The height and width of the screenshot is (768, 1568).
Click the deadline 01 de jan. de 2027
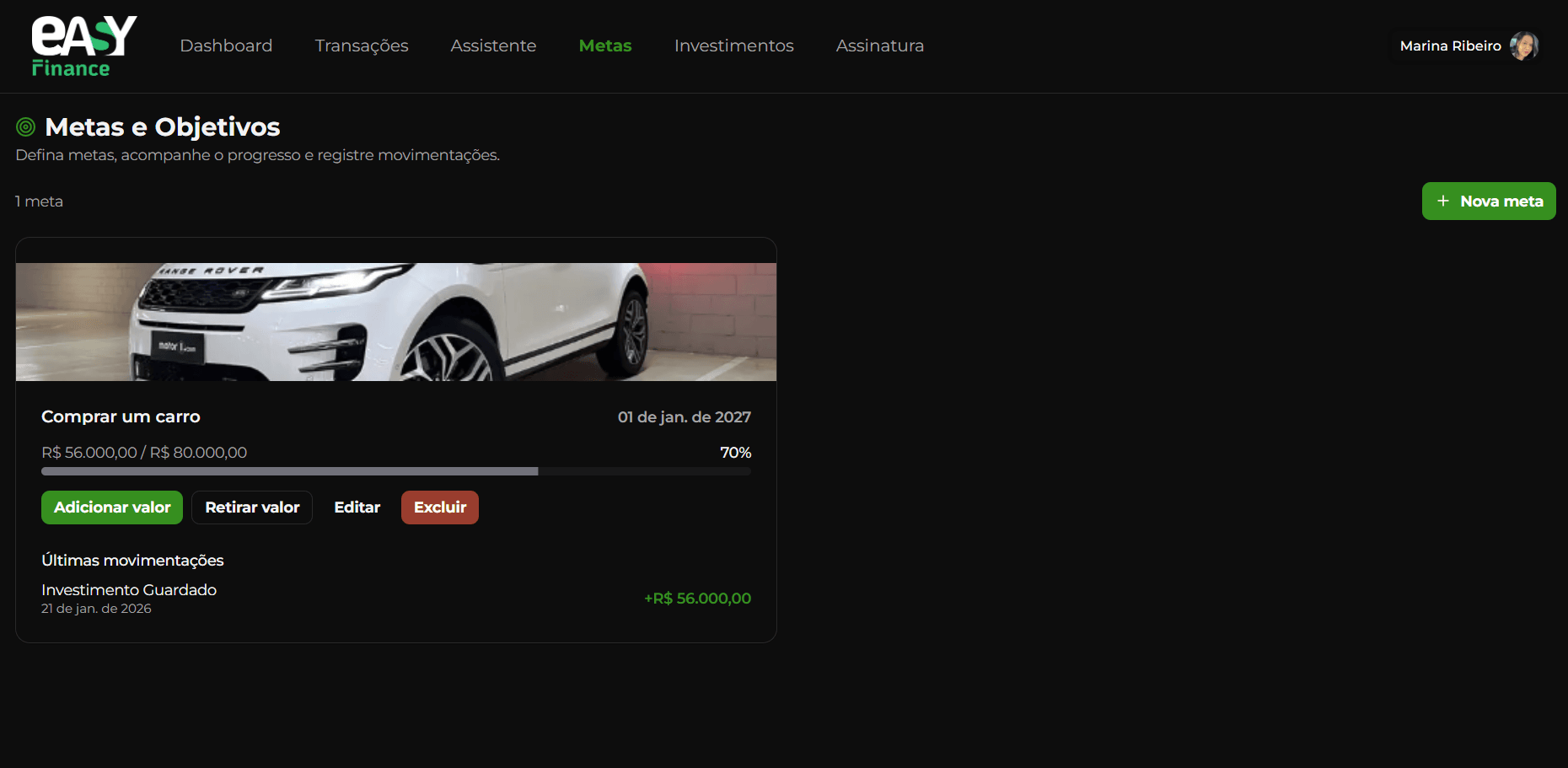point(685,417)
